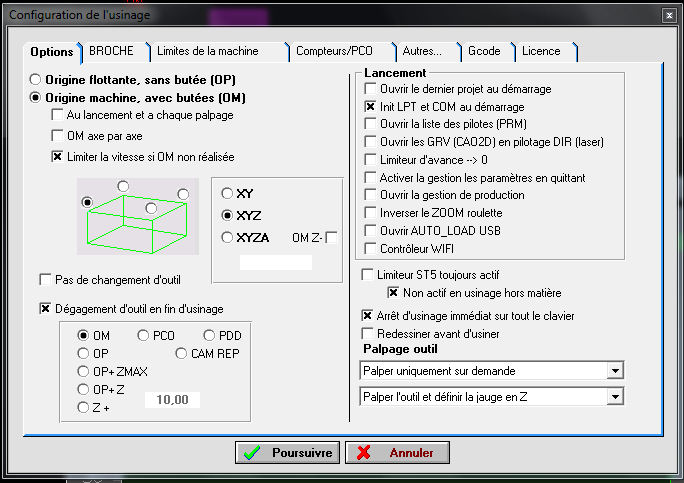684x483 pixels.
Task: Select the XYZA axes radio button
Action: (227, 237)
